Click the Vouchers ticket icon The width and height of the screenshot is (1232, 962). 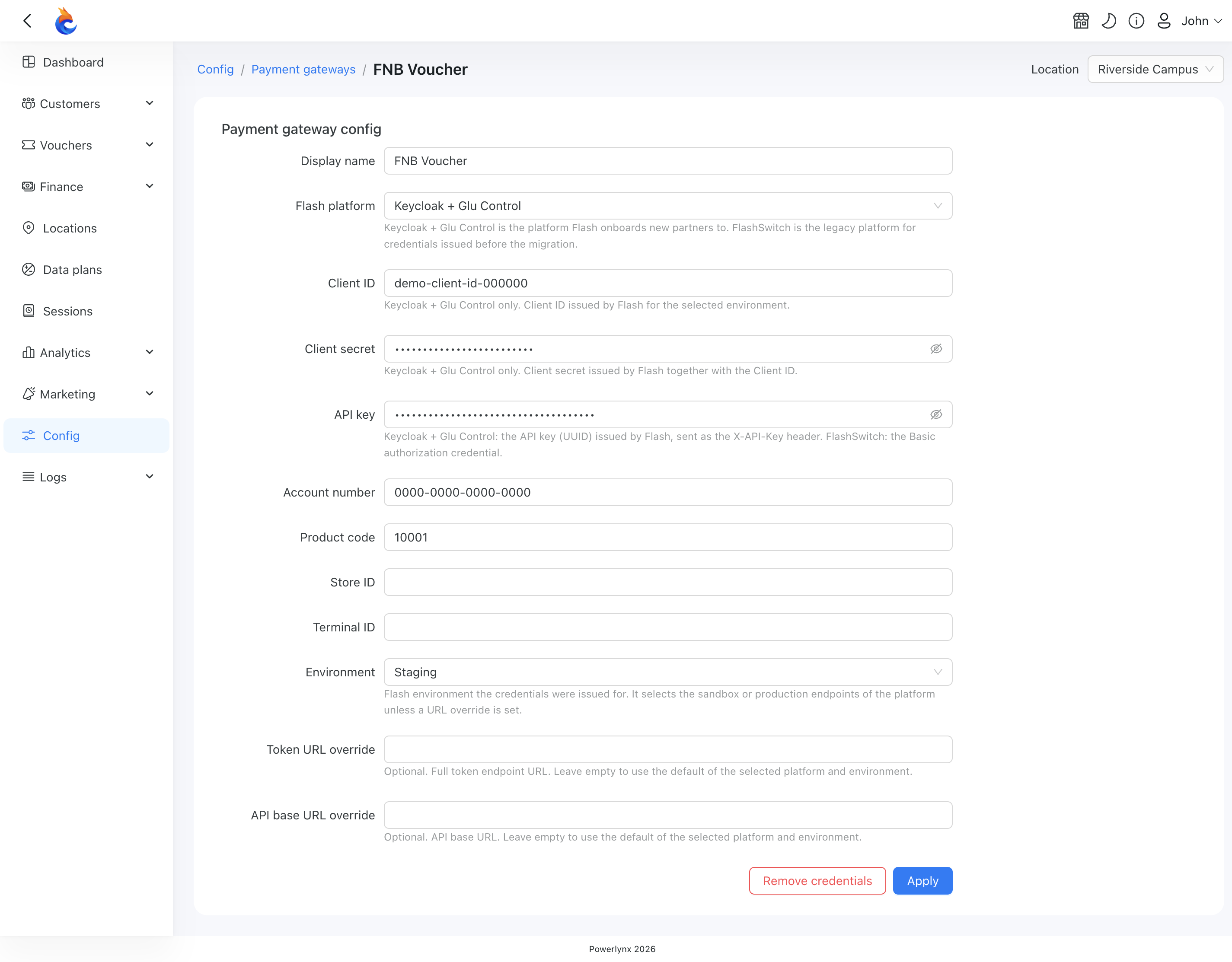[x=29, y=145]
